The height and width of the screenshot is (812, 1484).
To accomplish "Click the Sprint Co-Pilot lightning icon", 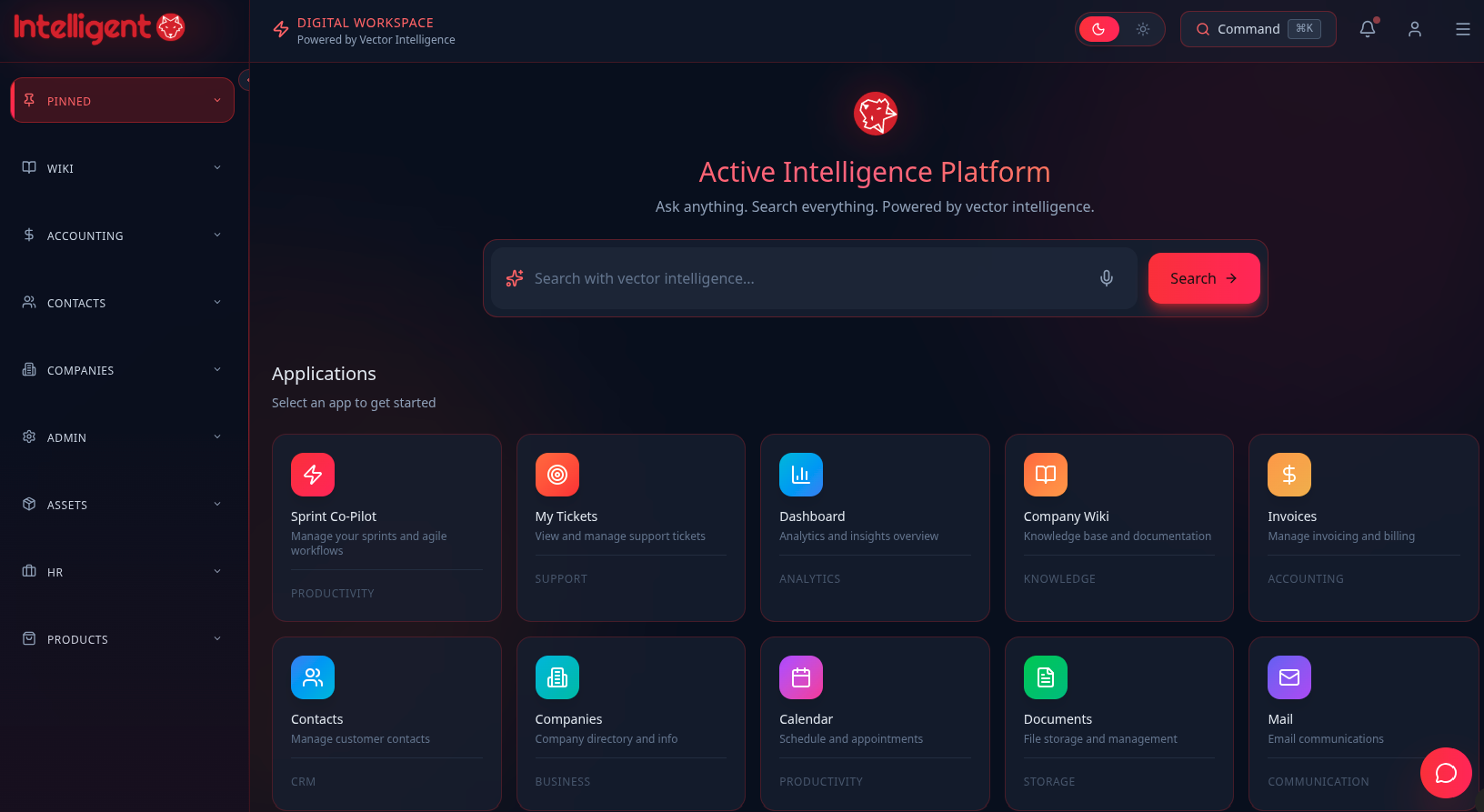I will (313, 475).
